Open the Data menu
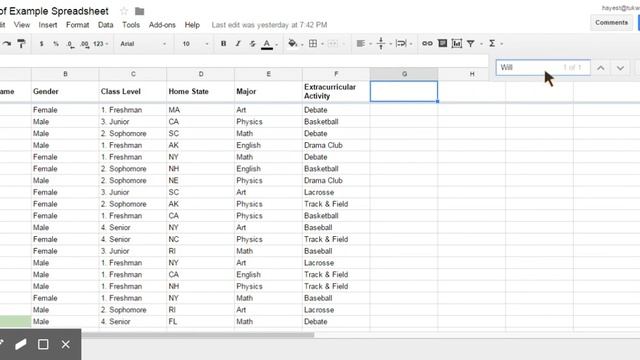This screenshot has height=360, width=640. point(105,25)
